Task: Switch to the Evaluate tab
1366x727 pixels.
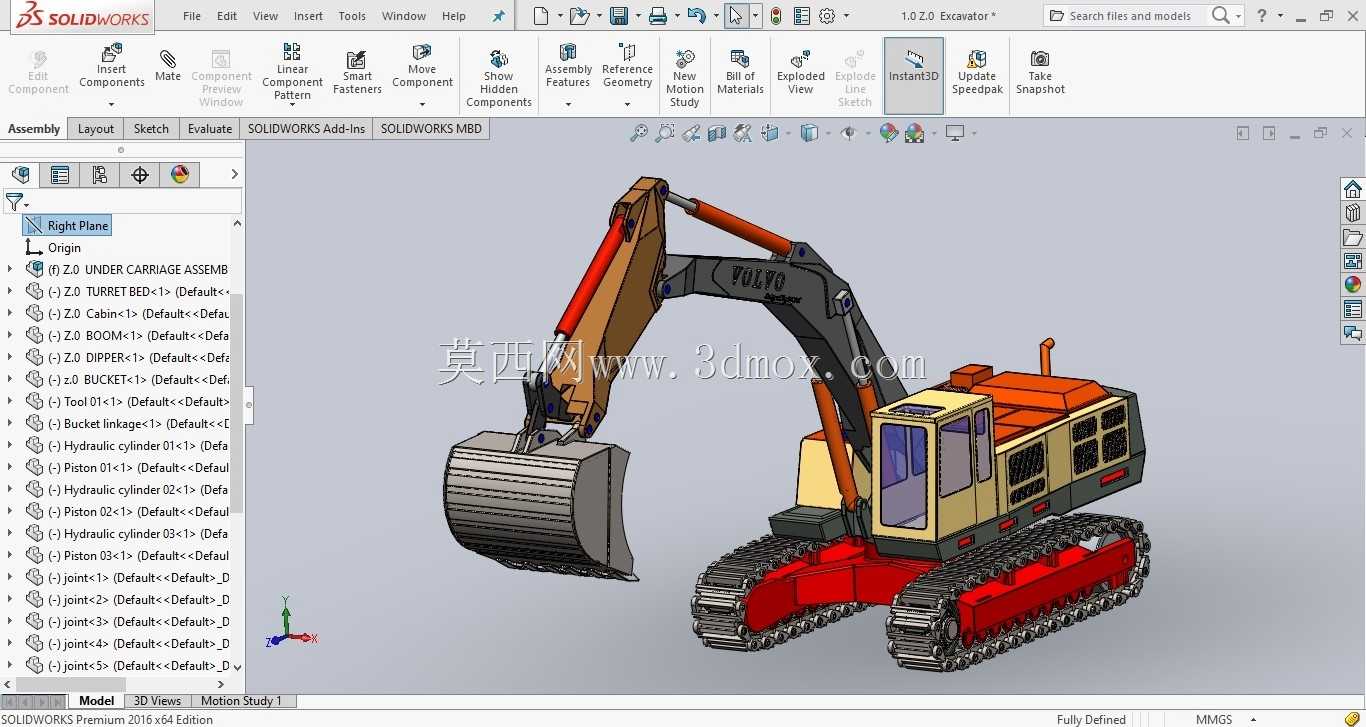Action: pyautogui.click(x=210, y=128)
